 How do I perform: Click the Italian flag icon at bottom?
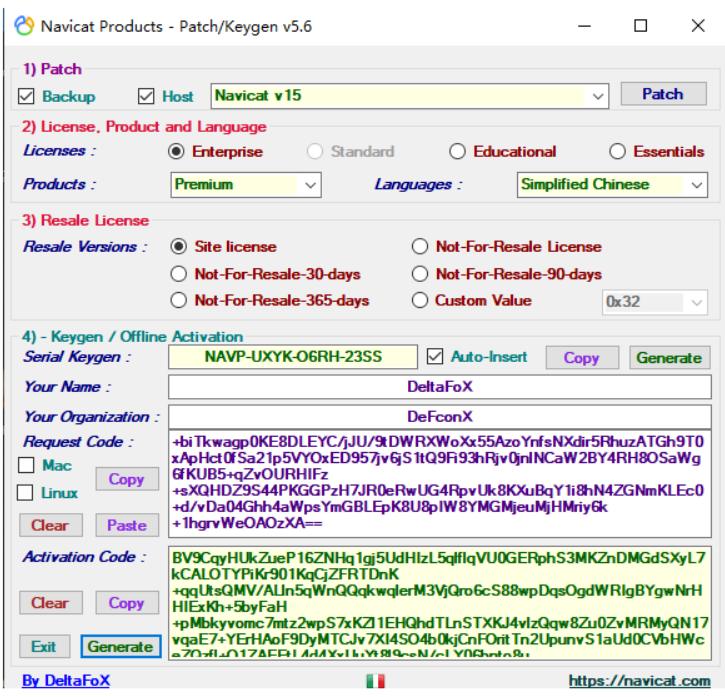(375, 680)
